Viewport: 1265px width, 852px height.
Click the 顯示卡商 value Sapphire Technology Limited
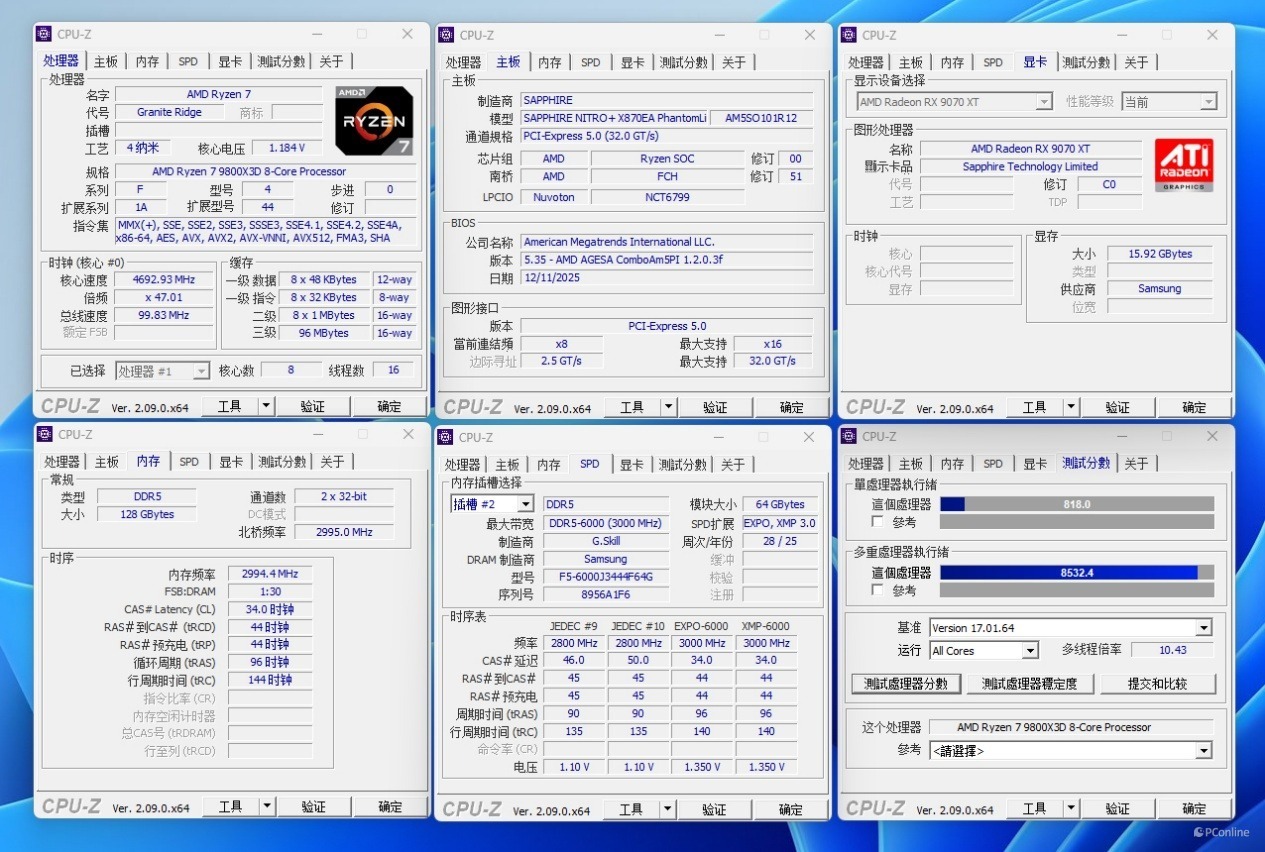(1030, 167)
